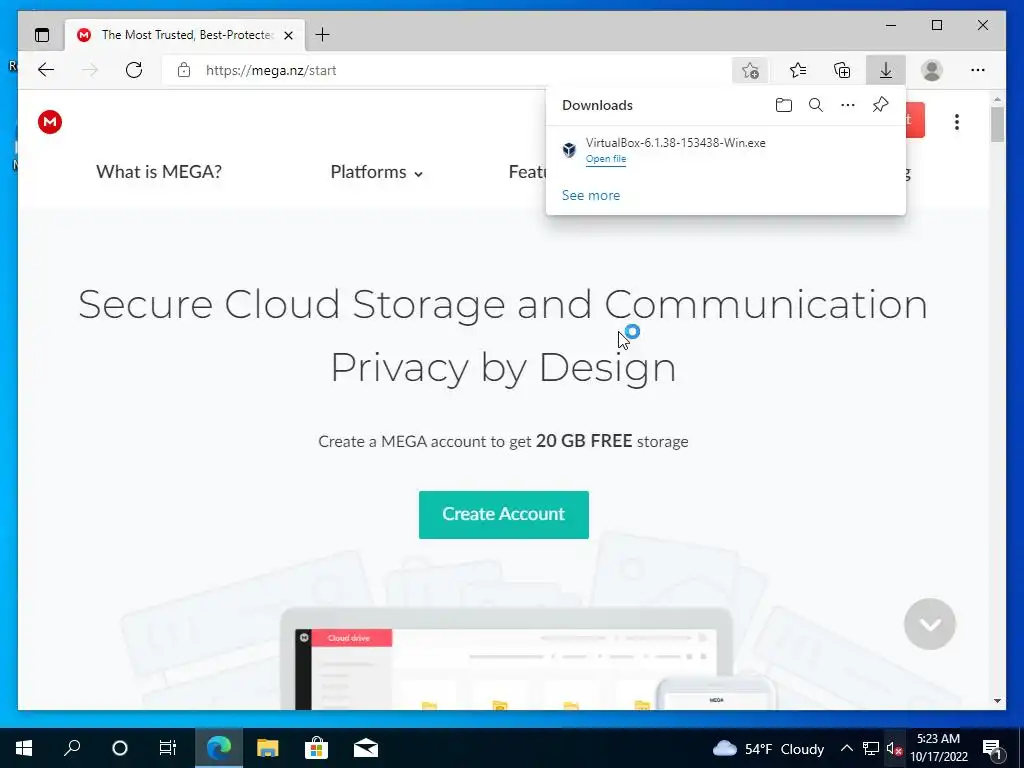Screen dimensions: 1024x768
Task: Open Cortana from taskbar
Action: pos(120,748)
